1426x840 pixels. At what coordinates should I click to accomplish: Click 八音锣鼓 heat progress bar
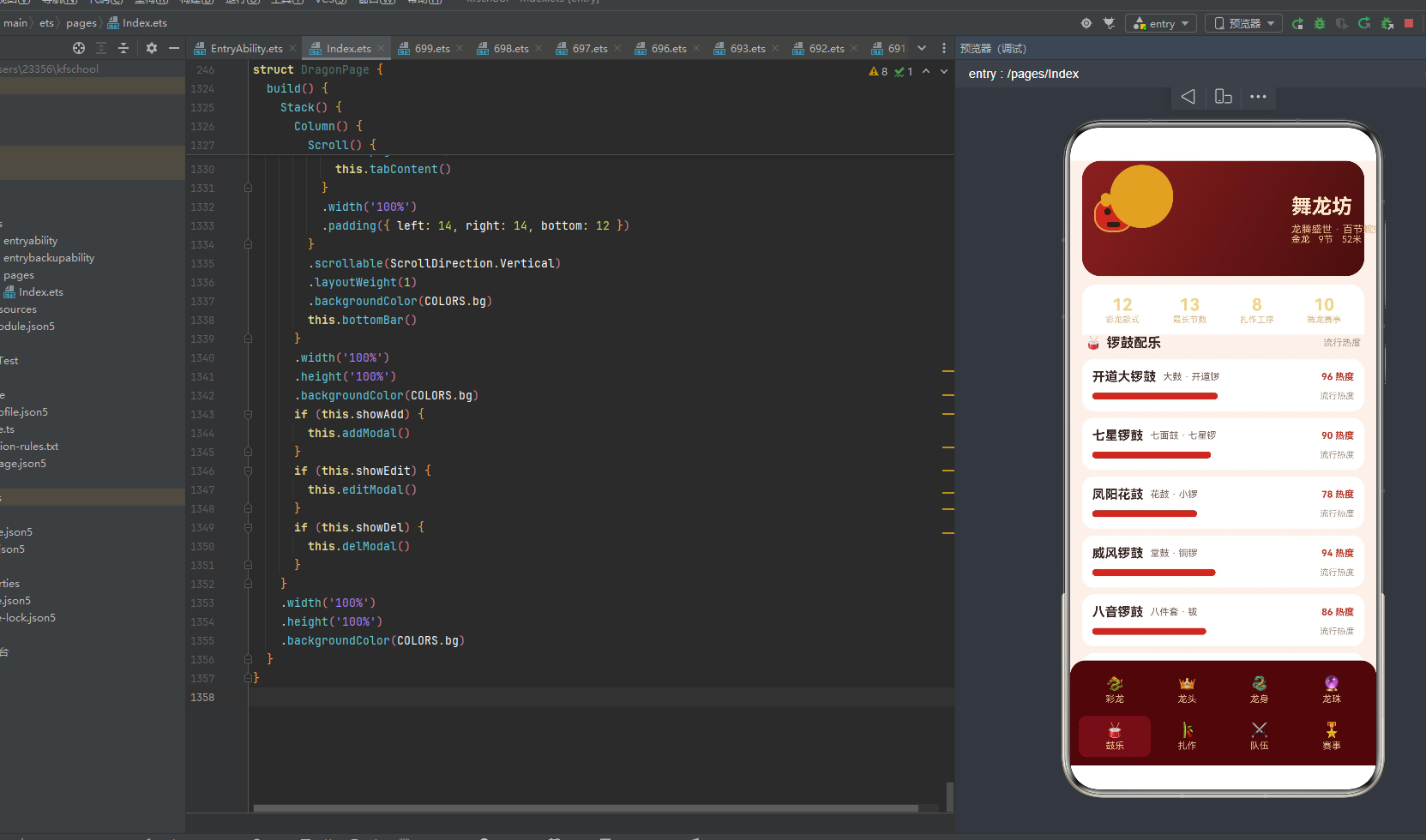pos(1149,632)
